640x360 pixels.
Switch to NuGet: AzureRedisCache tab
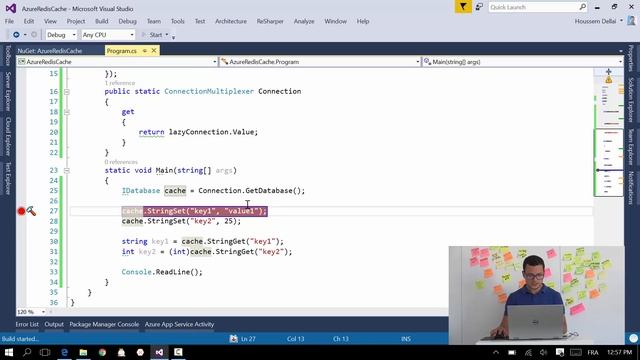pos(50,51)
